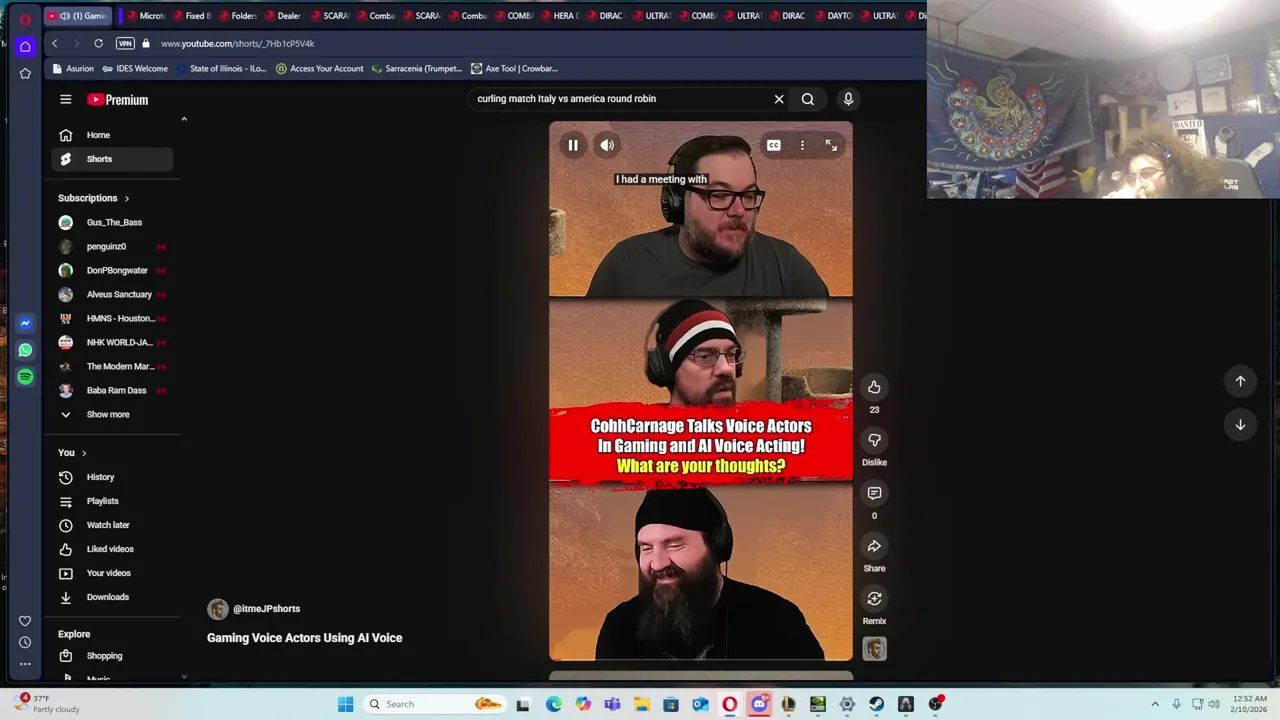The image size is (1280, 720).
Task: Open DonPBongwater subscription channel
Action: click(112, 270)
